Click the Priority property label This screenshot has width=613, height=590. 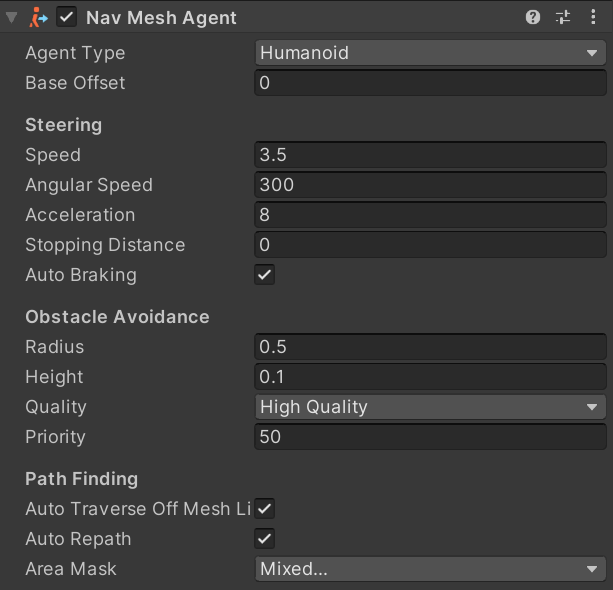click(x=56, y=437)
